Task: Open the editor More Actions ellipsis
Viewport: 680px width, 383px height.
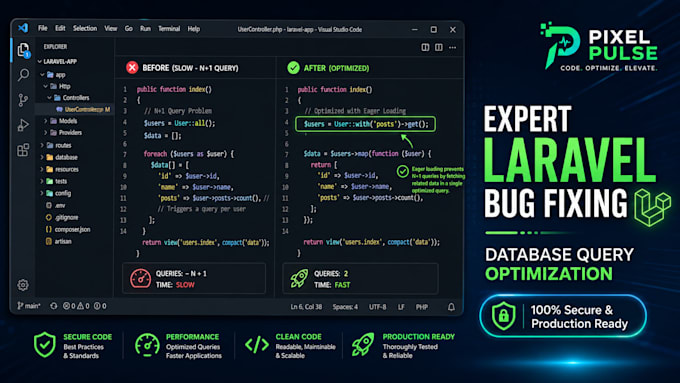Action: pos(452,47)
